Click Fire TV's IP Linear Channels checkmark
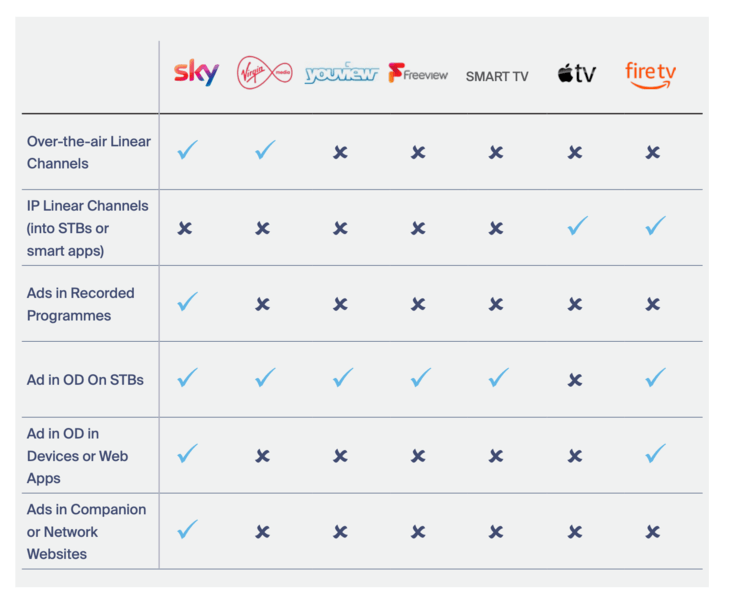730x593 pixels. (655, 227)
